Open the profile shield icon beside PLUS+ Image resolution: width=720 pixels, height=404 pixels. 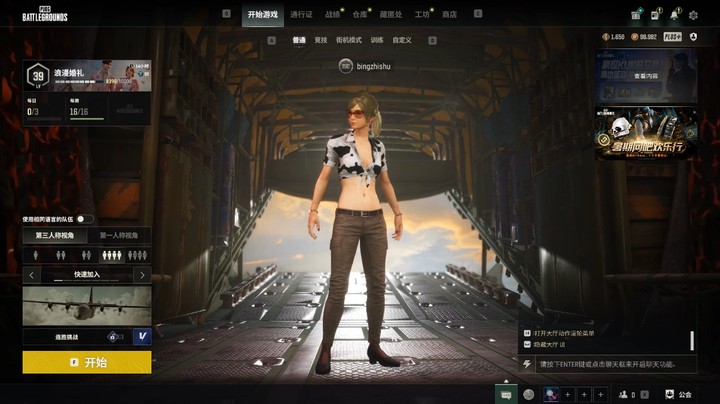pos(693,37)
